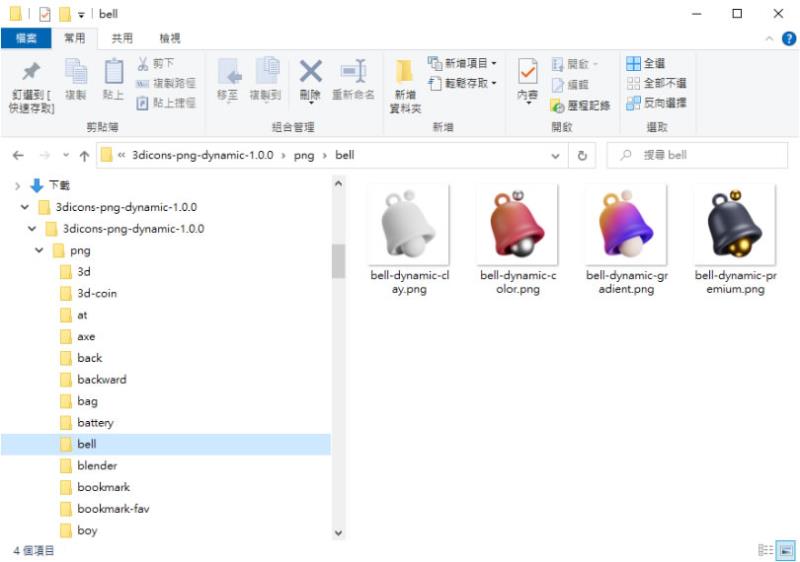The height and width of the screenshot is (562, 800).
Task: Click Select none (全部不選)
Action: [x=656, y=83]
